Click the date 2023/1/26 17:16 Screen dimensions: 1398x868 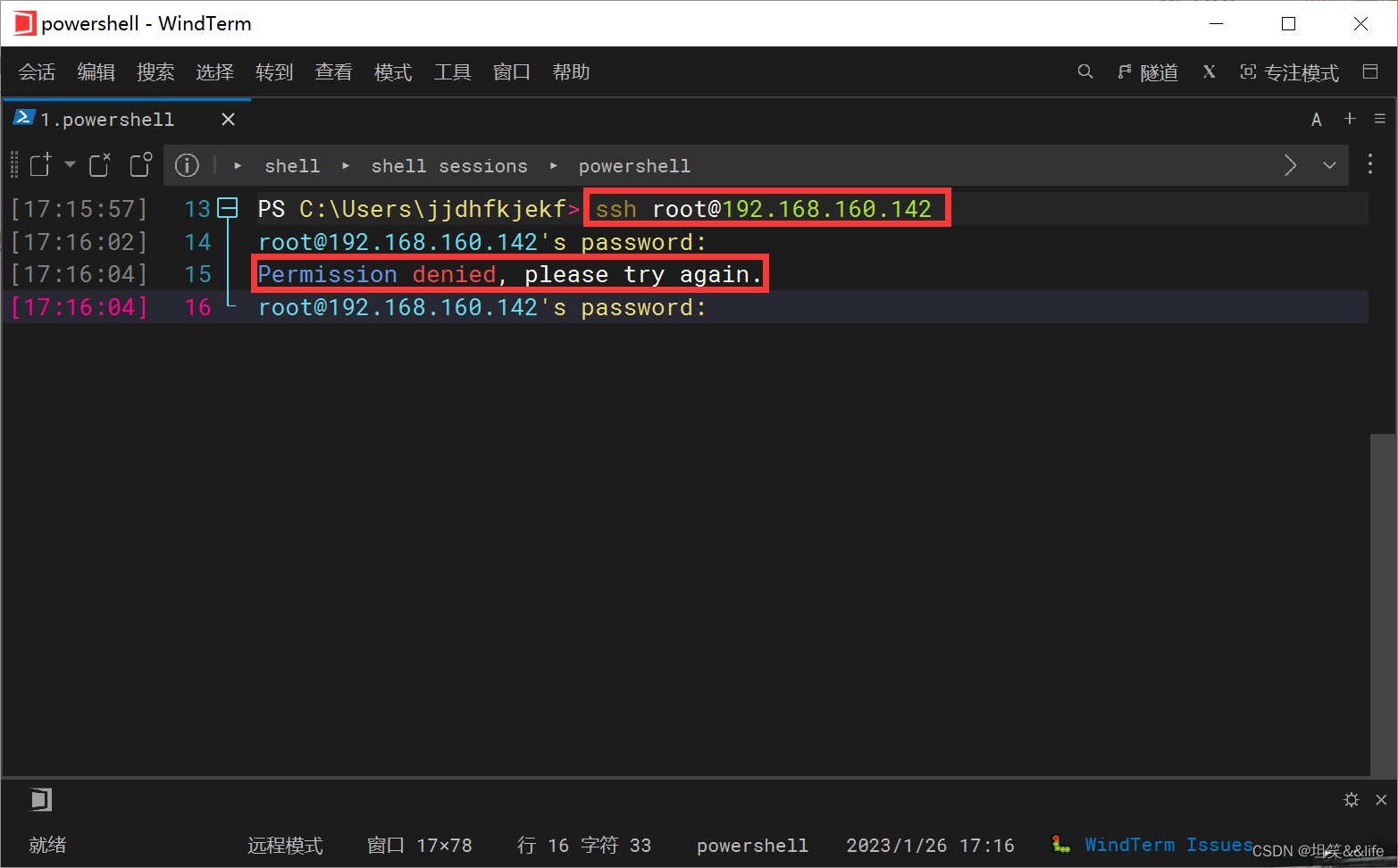click(930, 845)
